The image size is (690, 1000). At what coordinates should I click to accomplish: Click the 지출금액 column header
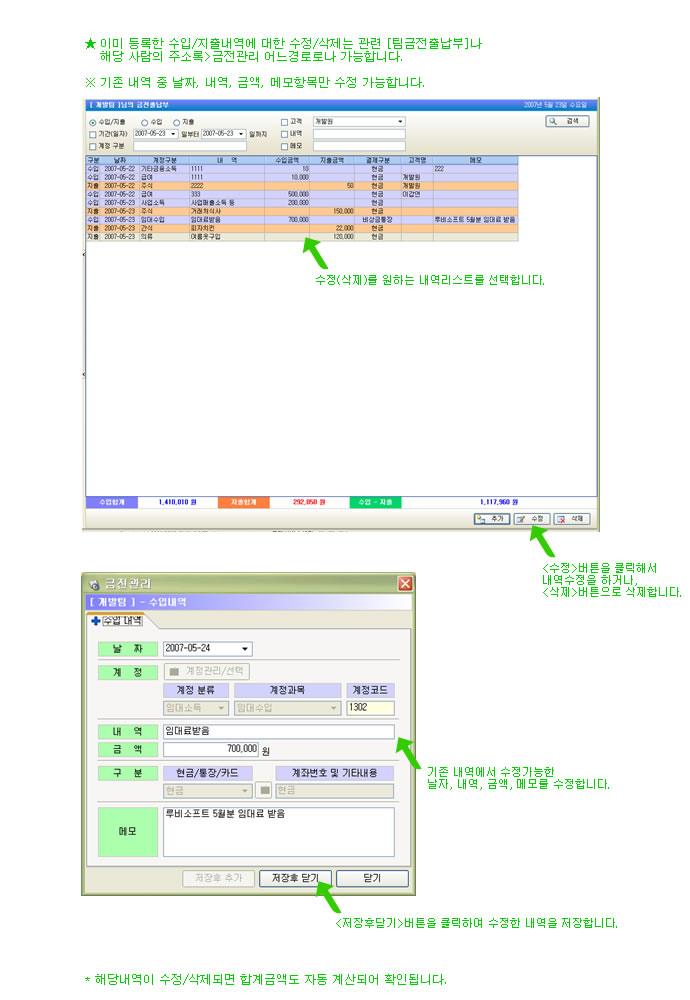pos(332,160)
